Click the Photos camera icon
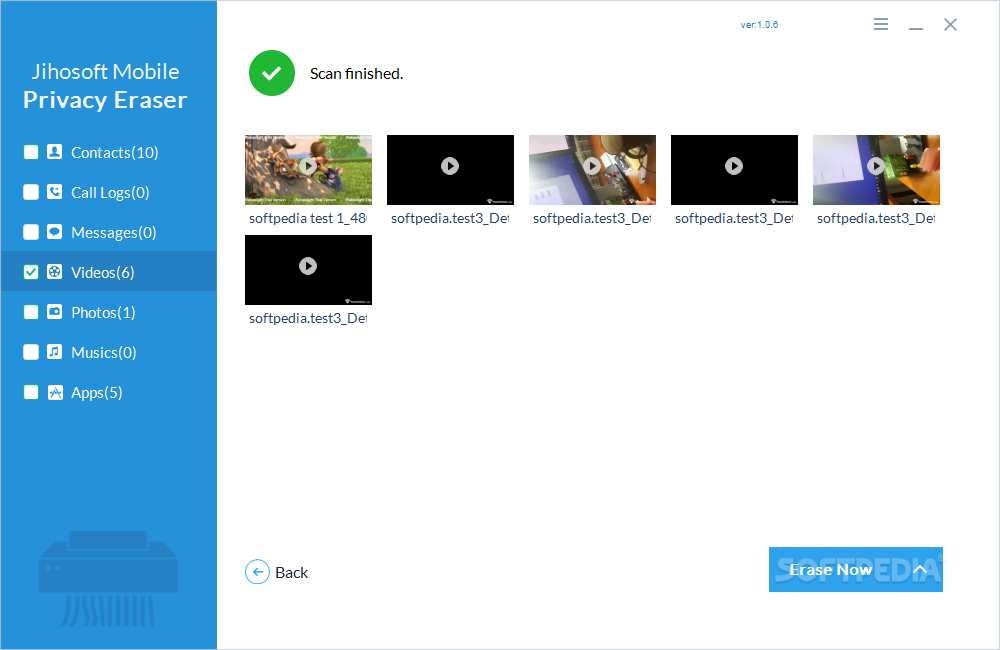Image resolution: width=1000 pixels, height=650 pixels. coord(55,312)
